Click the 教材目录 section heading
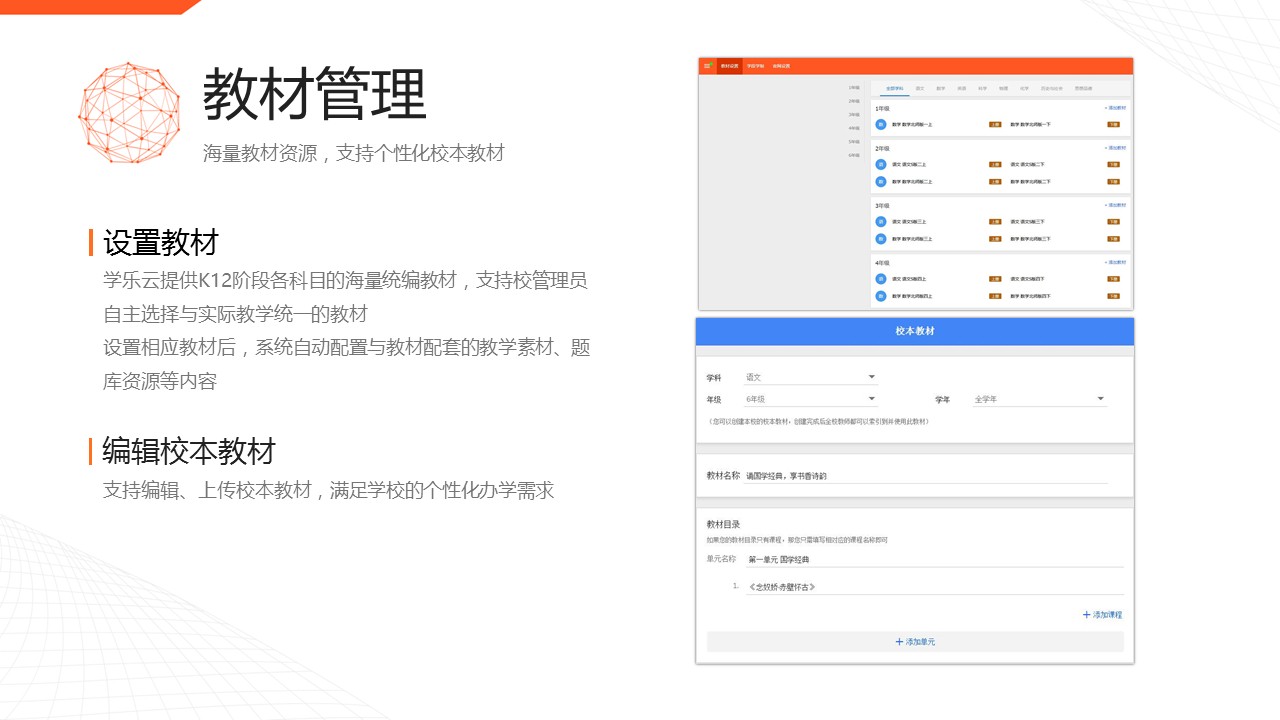Image resolution: width=1280 pixels, height=720 pixels. [x=723, y=524]
